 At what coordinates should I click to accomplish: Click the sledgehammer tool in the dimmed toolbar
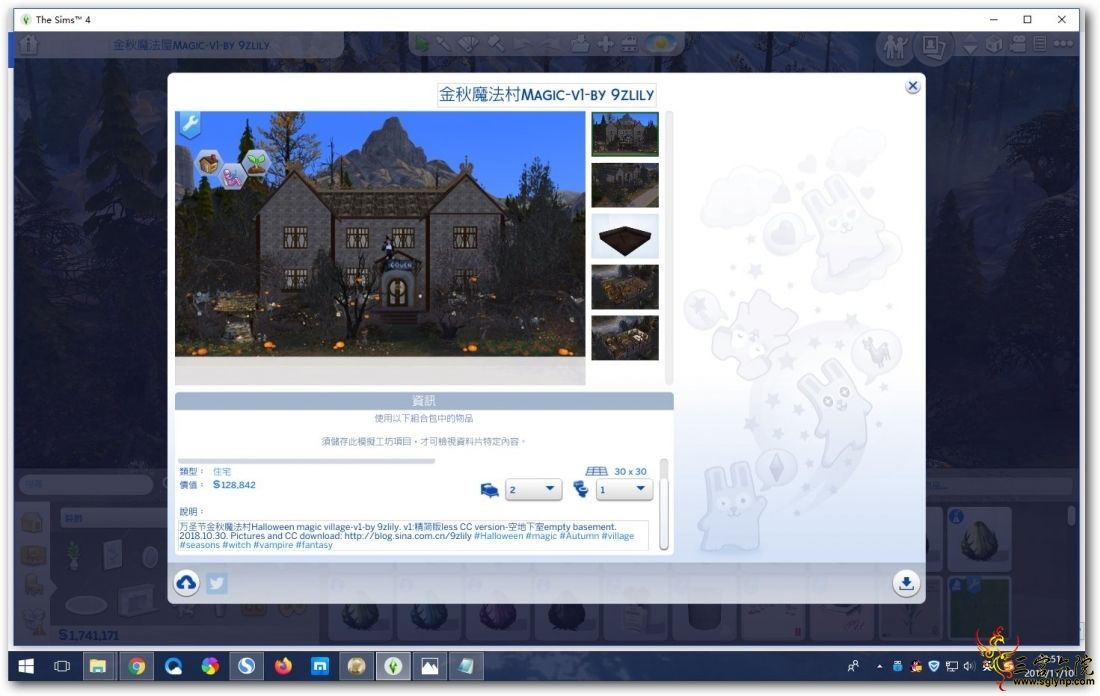496,44
